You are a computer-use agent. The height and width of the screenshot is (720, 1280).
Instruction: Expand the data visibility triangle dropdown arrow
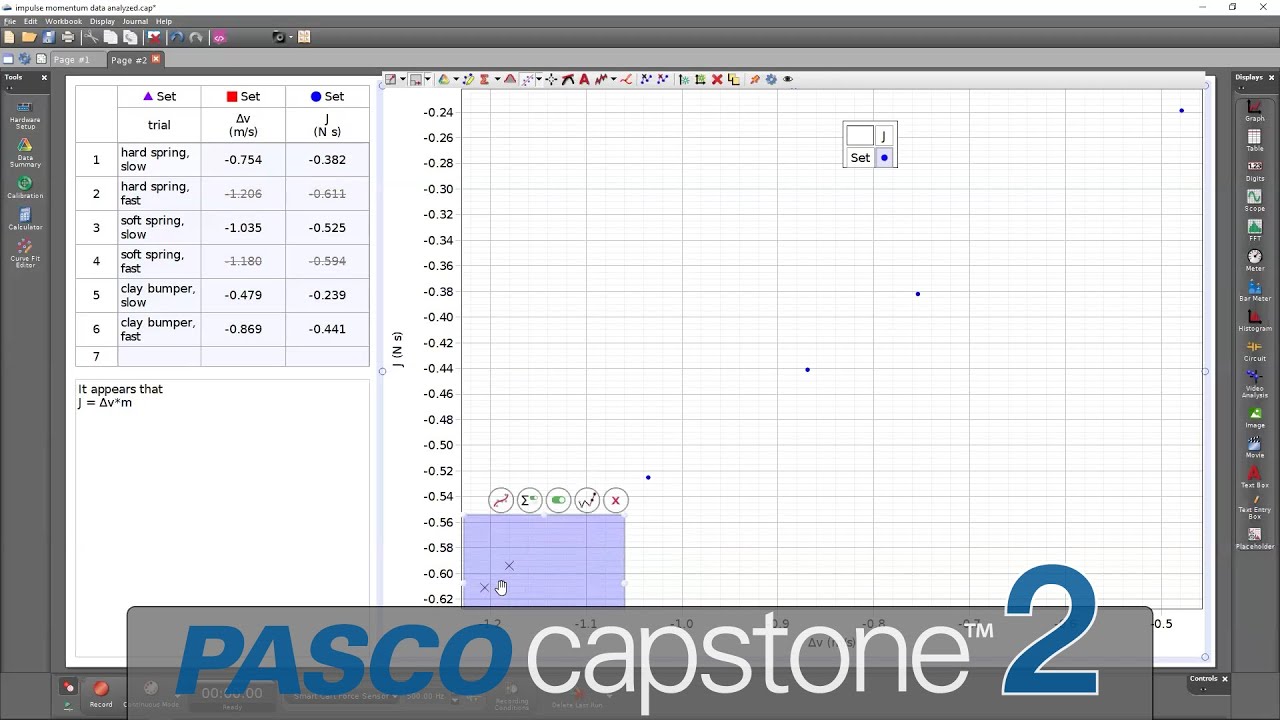tap(456, 79)
